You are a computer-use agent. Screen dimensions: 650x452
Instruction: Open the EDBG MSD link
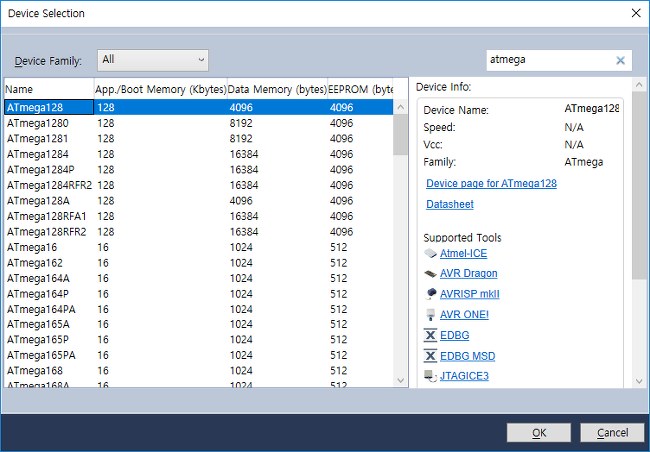coord(468,356)
